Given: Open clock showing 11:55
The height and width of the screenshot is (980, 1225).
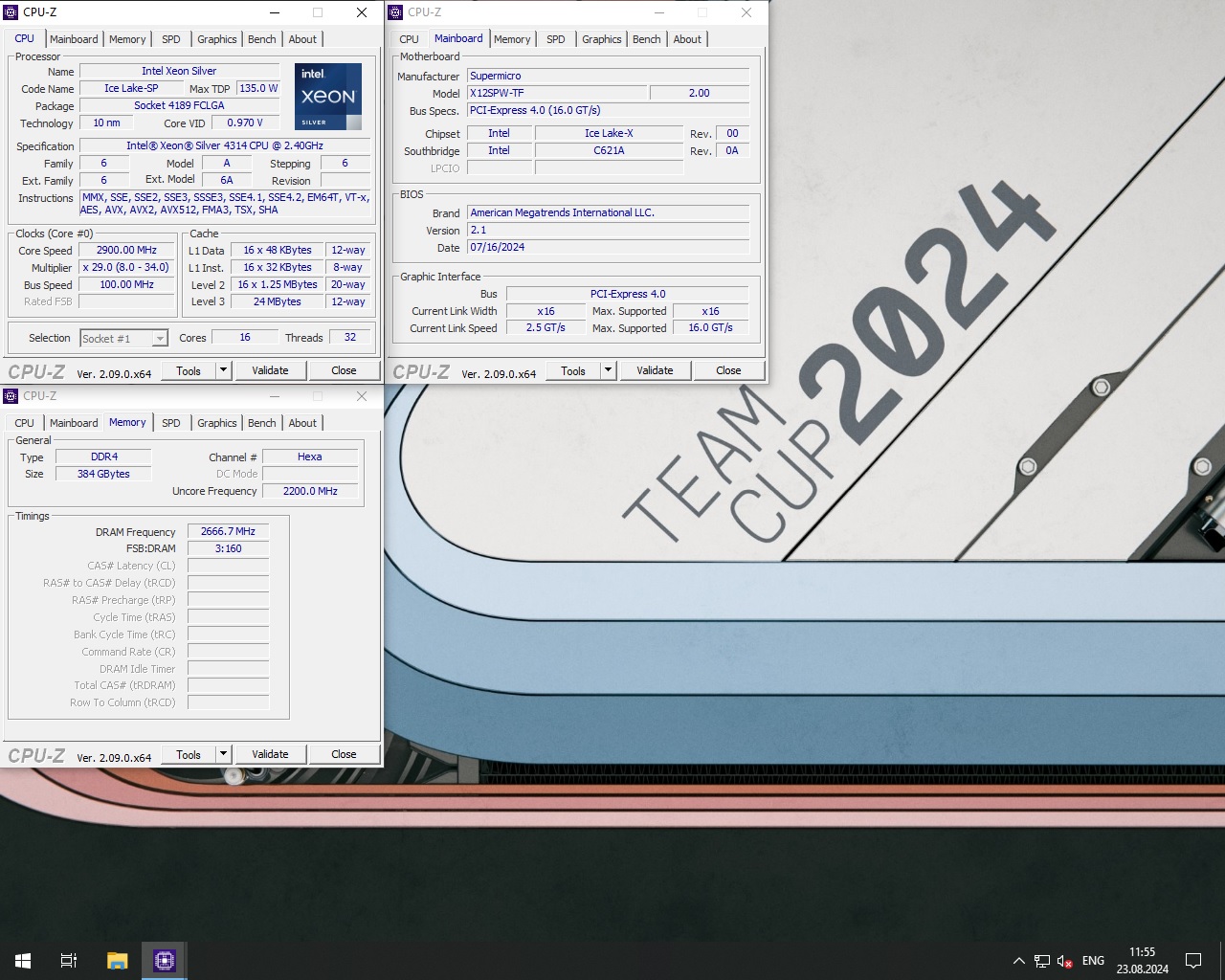Looking at the screenshot, I should (1142, 961).
